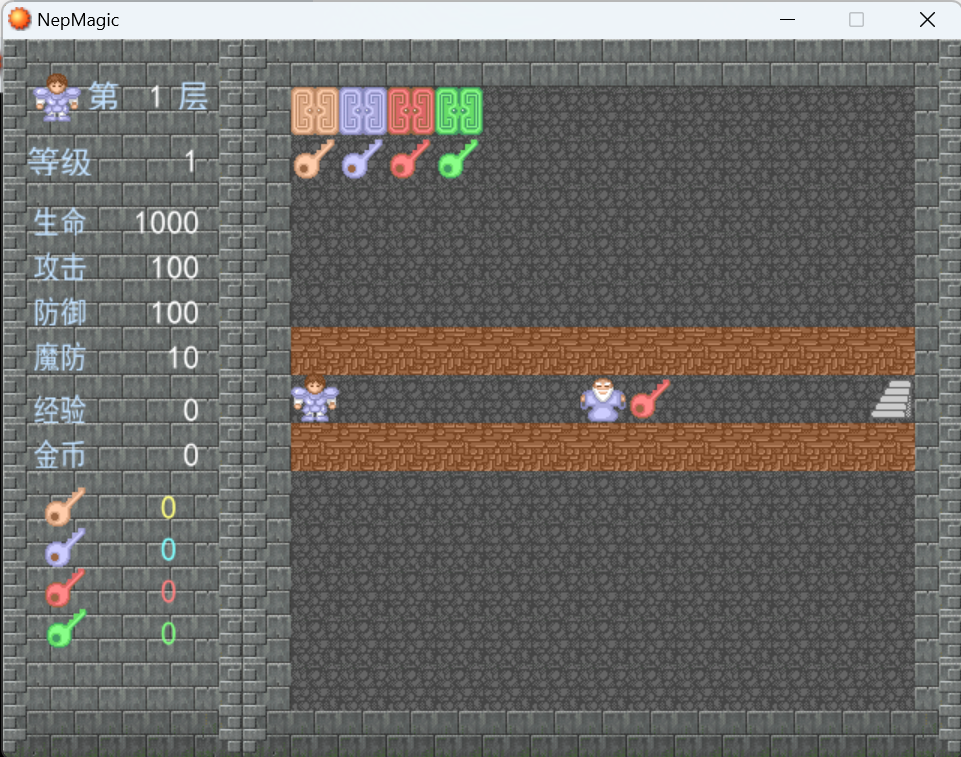Viewport: 961px width, 757px height.
Task: Click the red key count 0
Action: [169, 592]
